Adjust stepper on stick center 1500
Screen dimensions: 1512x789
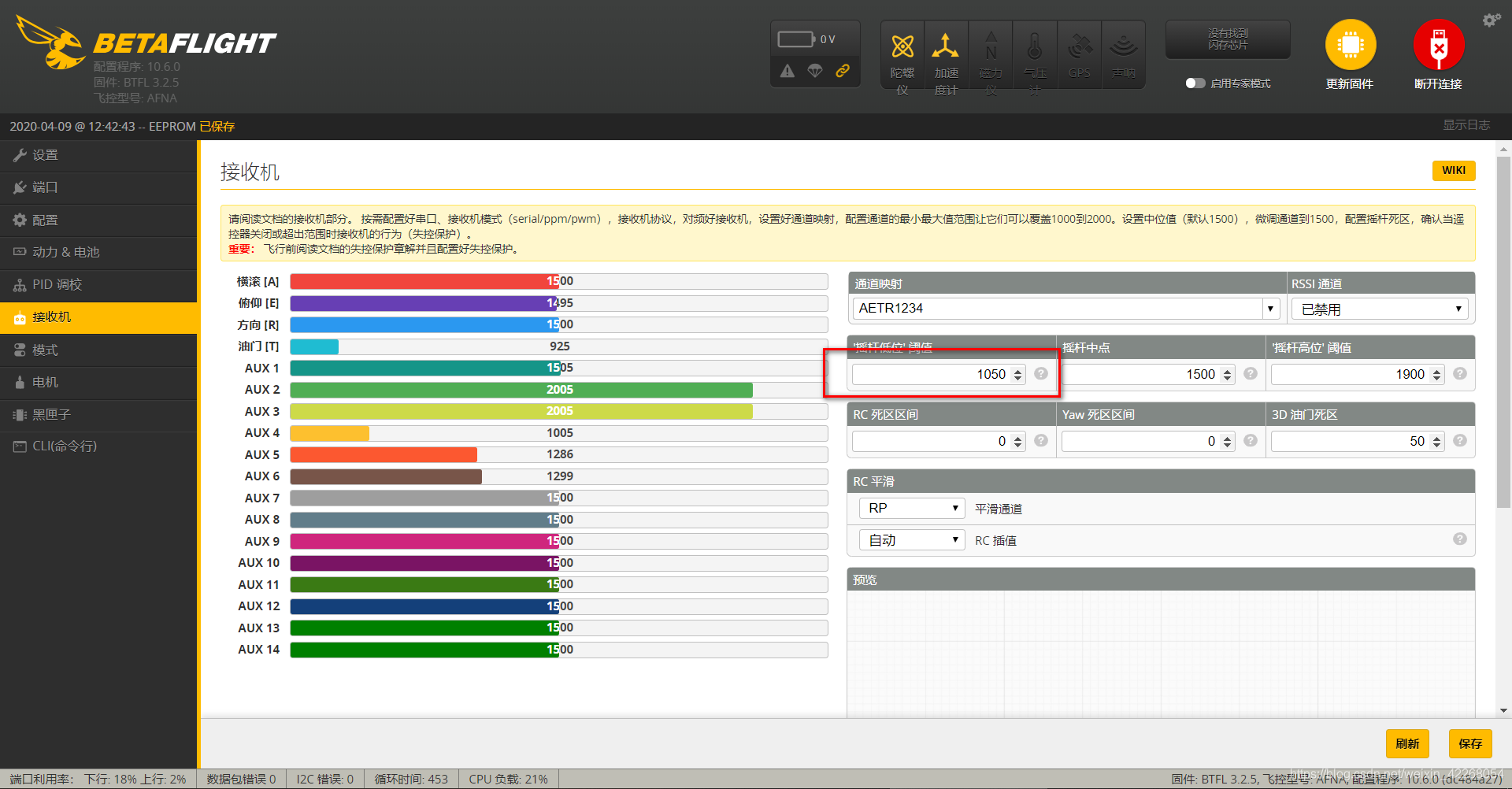(x=1227, y=375)
